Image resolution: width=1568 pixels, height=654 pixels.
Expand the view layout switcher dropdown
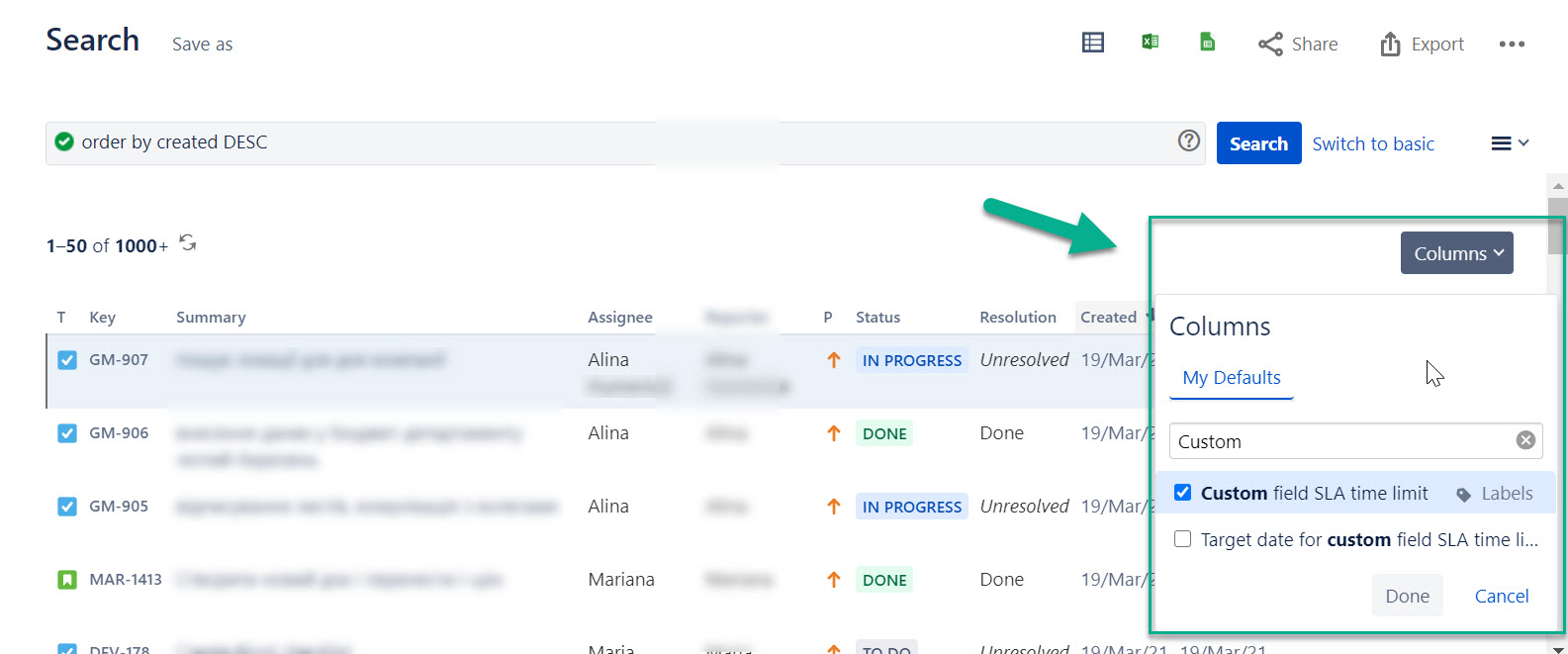coord(1509,143)
